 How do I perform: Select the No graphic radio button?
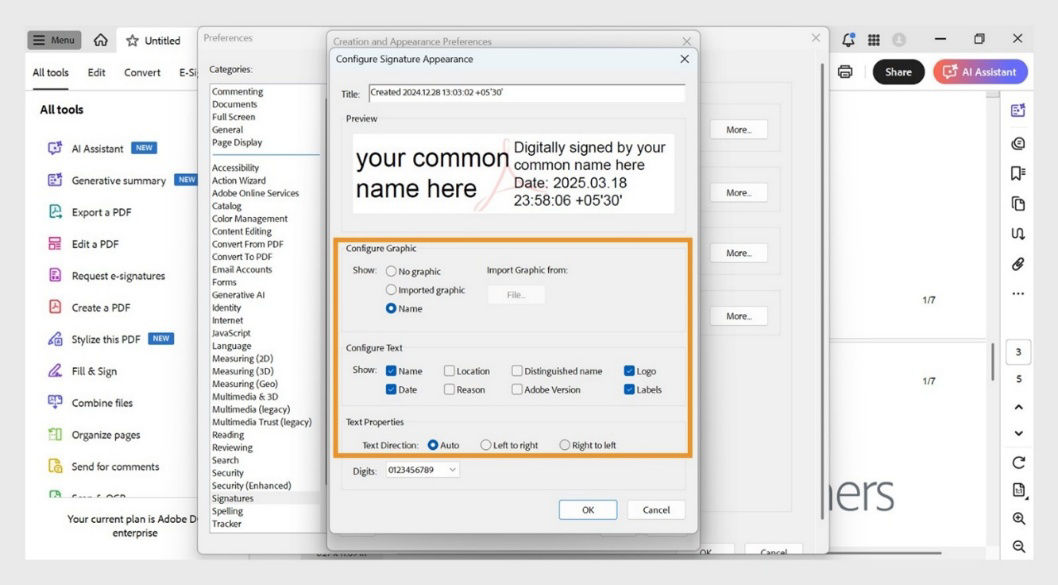[x=392, y=271]
